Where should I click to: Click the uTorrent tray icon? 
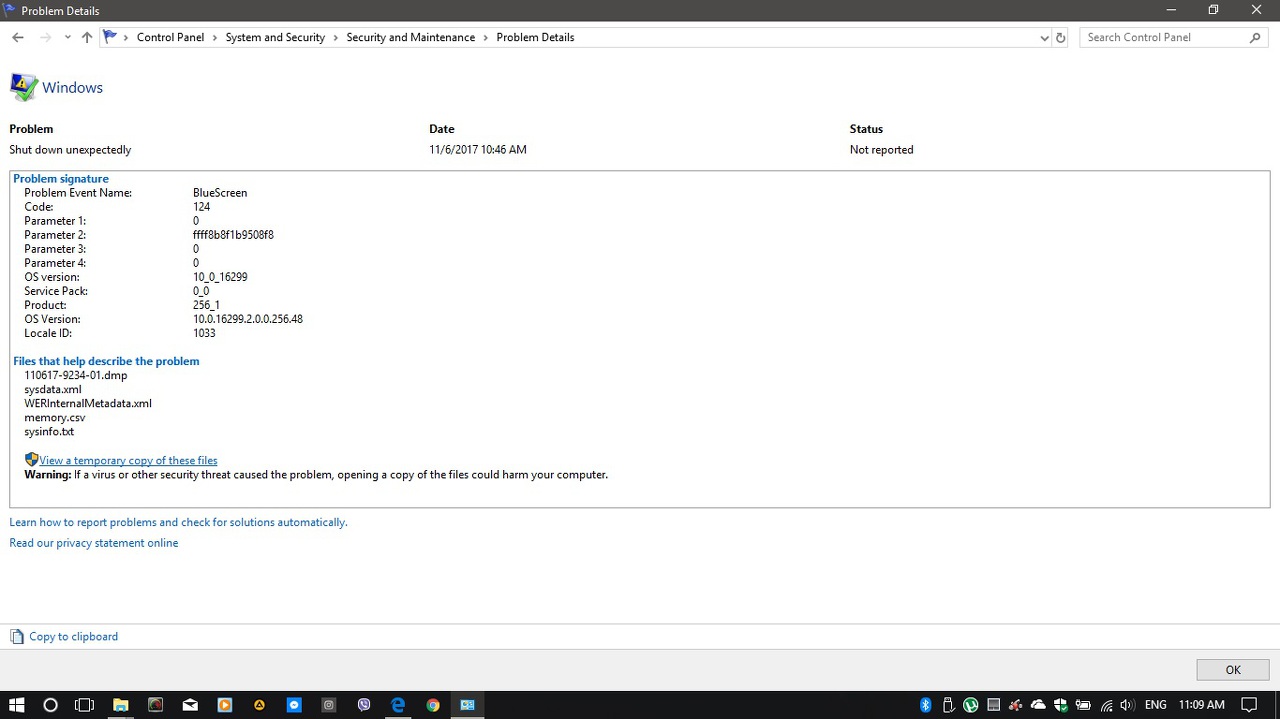point(970,705)
